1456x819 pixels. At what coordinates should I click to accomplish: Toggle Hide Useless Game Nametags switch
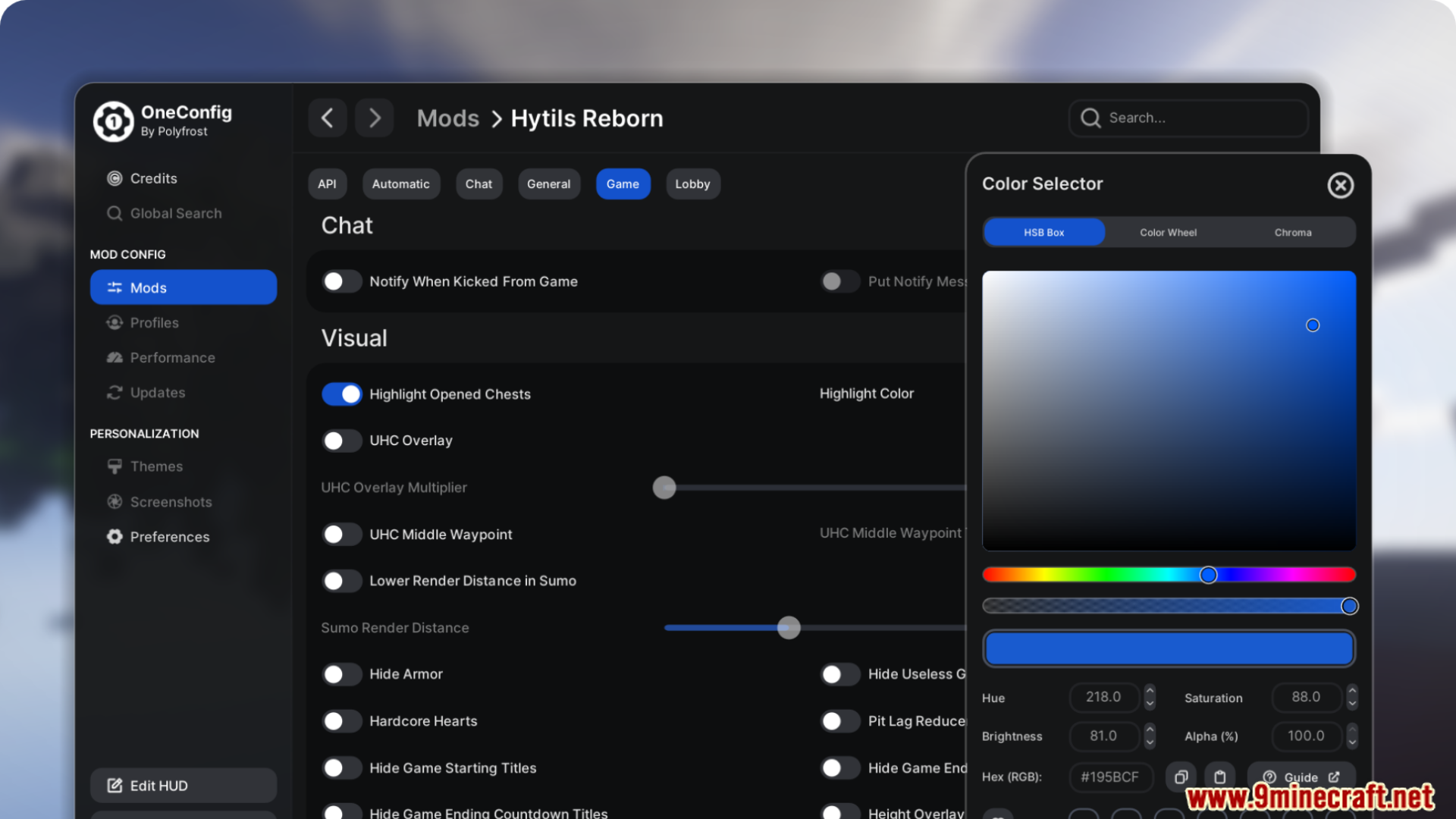[839, 674]
